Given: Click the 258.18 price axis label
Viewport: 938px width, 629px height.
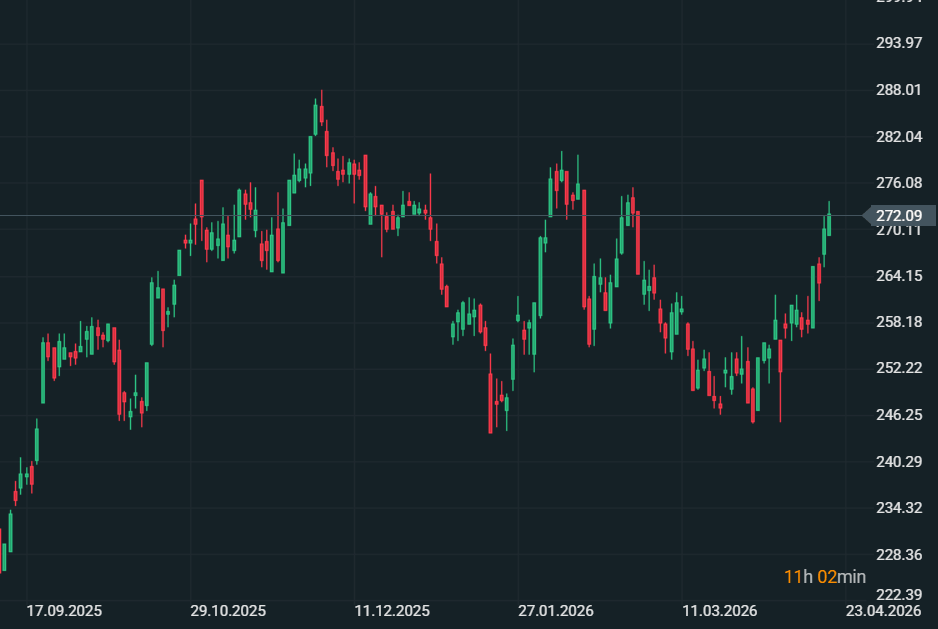Looking at the screenshot, I should coord(898,322).
